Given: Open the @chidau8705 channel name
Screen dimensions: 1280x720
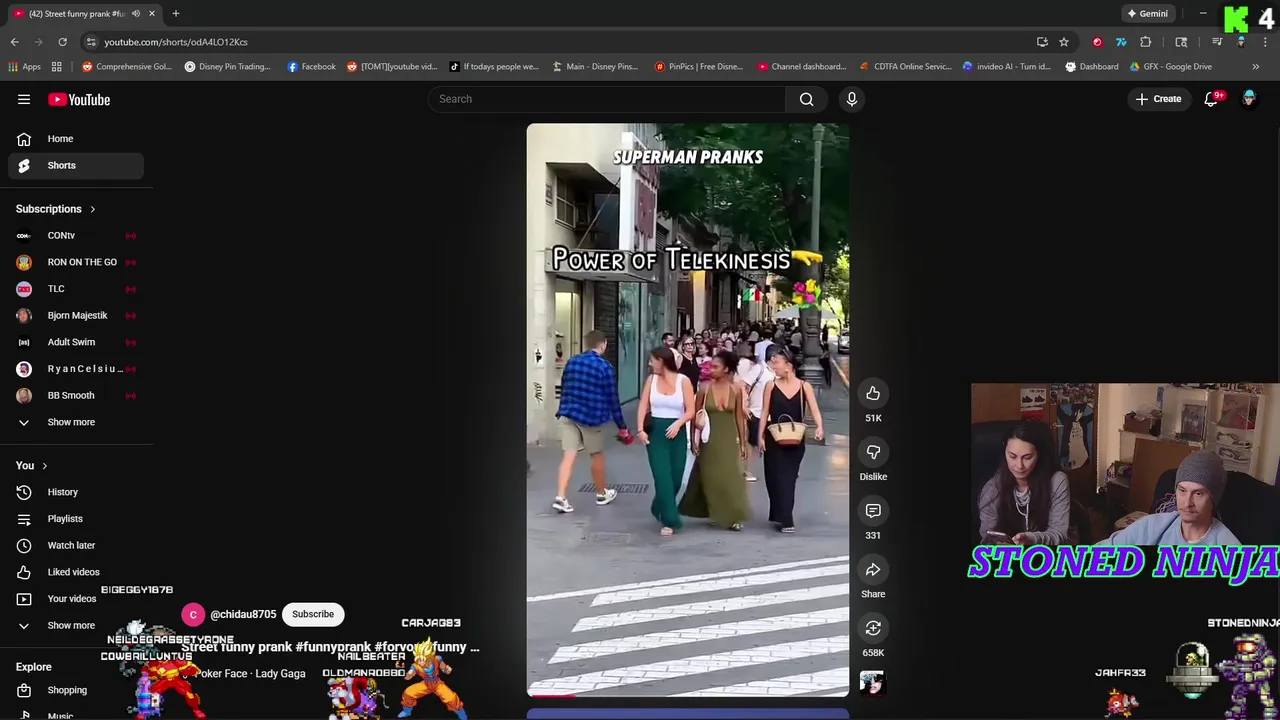Looking at the screenshot, I should click(x=243, y=614).
